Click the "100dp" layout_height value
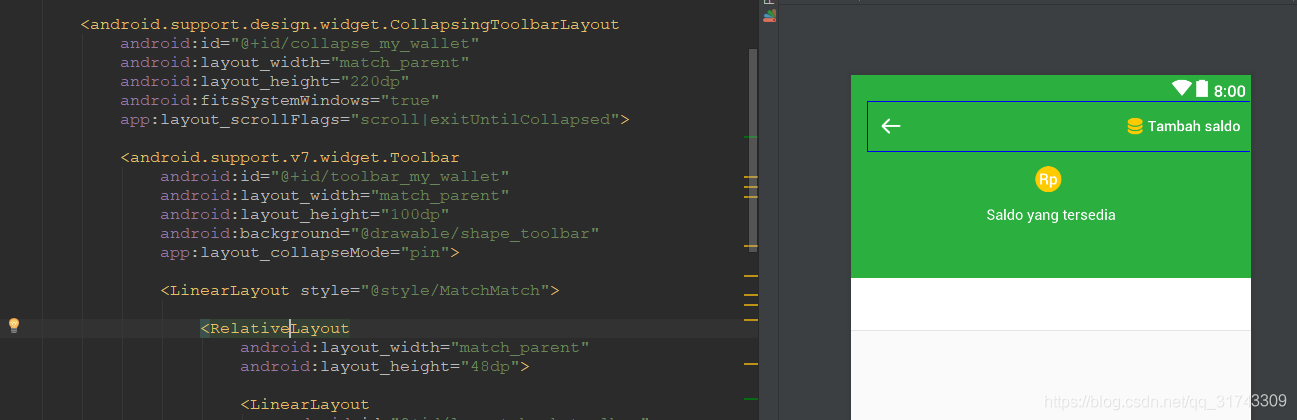This screenshot has width=1297, height=420. [x=415, y=215]
